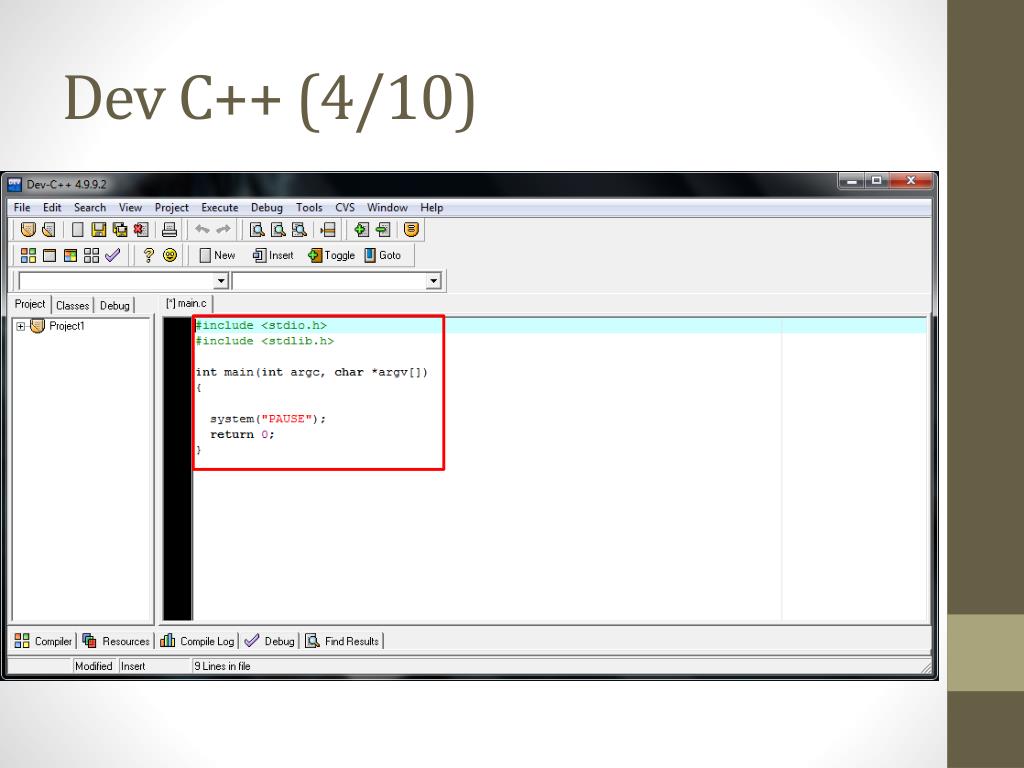Image resolution: width=1024 pixels, height=768 pixels.
Task: Open the Edit menu
Action: tap(52, 208)
